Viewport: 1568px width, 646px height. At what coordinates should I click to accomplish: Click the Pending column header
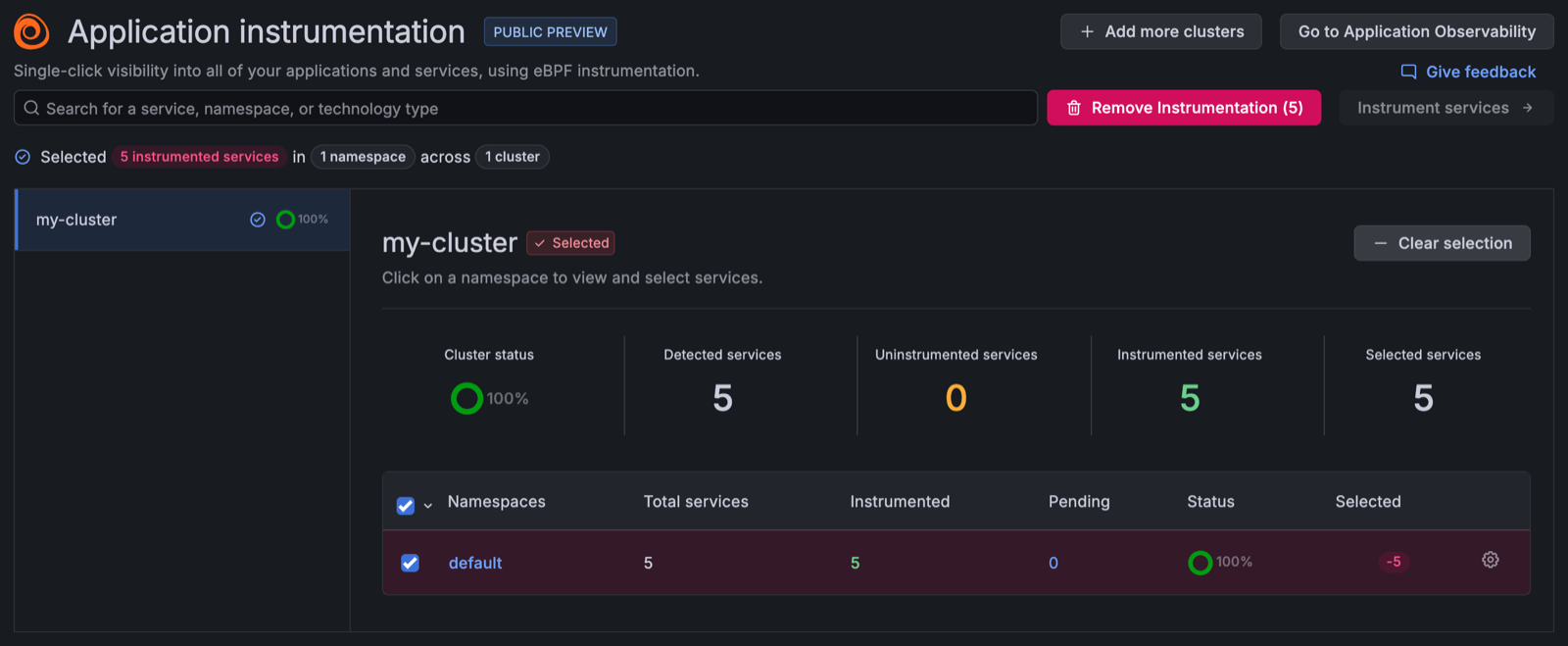1079,501
